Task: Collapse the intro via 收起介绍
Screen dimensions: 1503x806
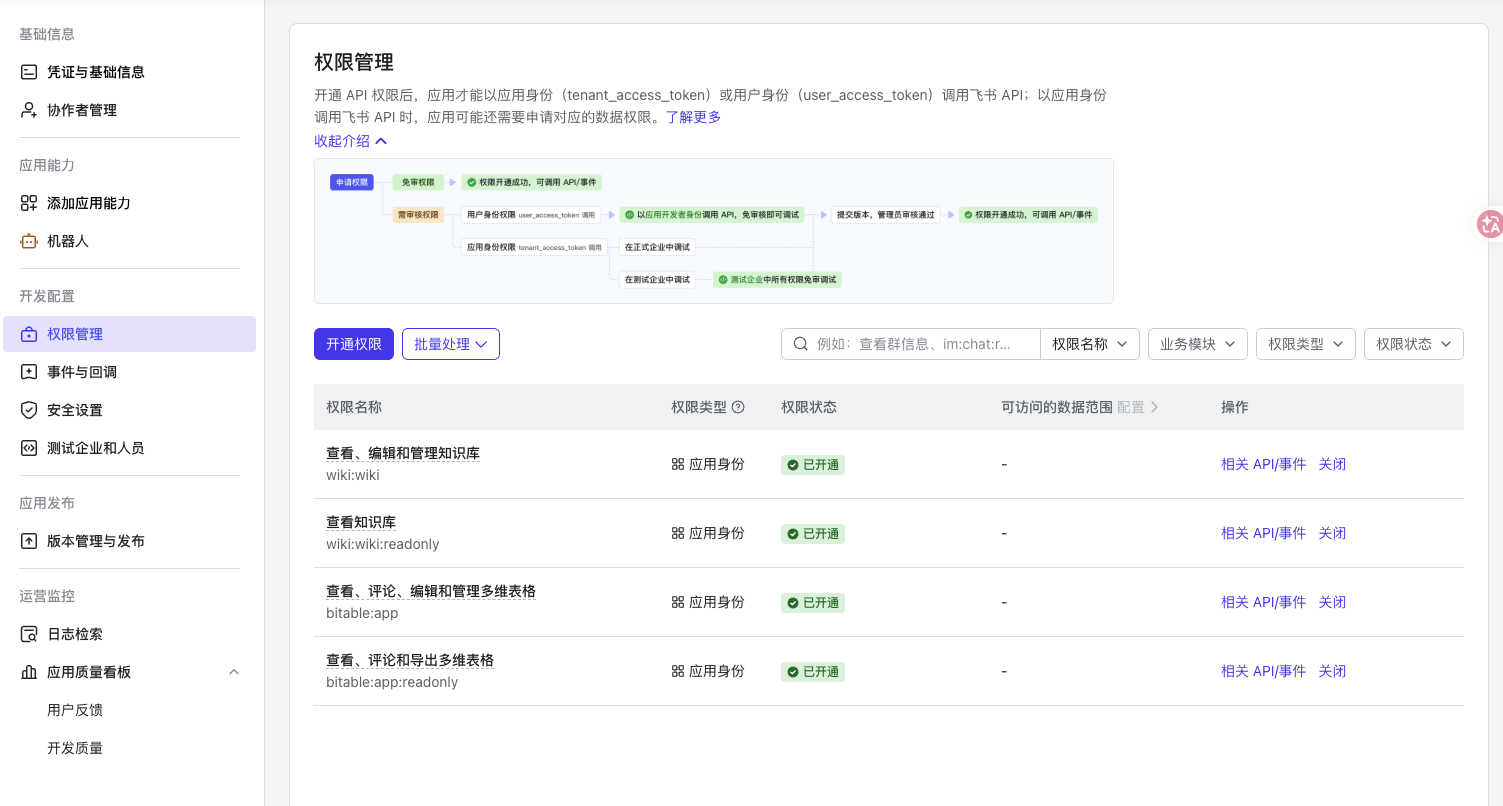Action: (x=351, y=141)
